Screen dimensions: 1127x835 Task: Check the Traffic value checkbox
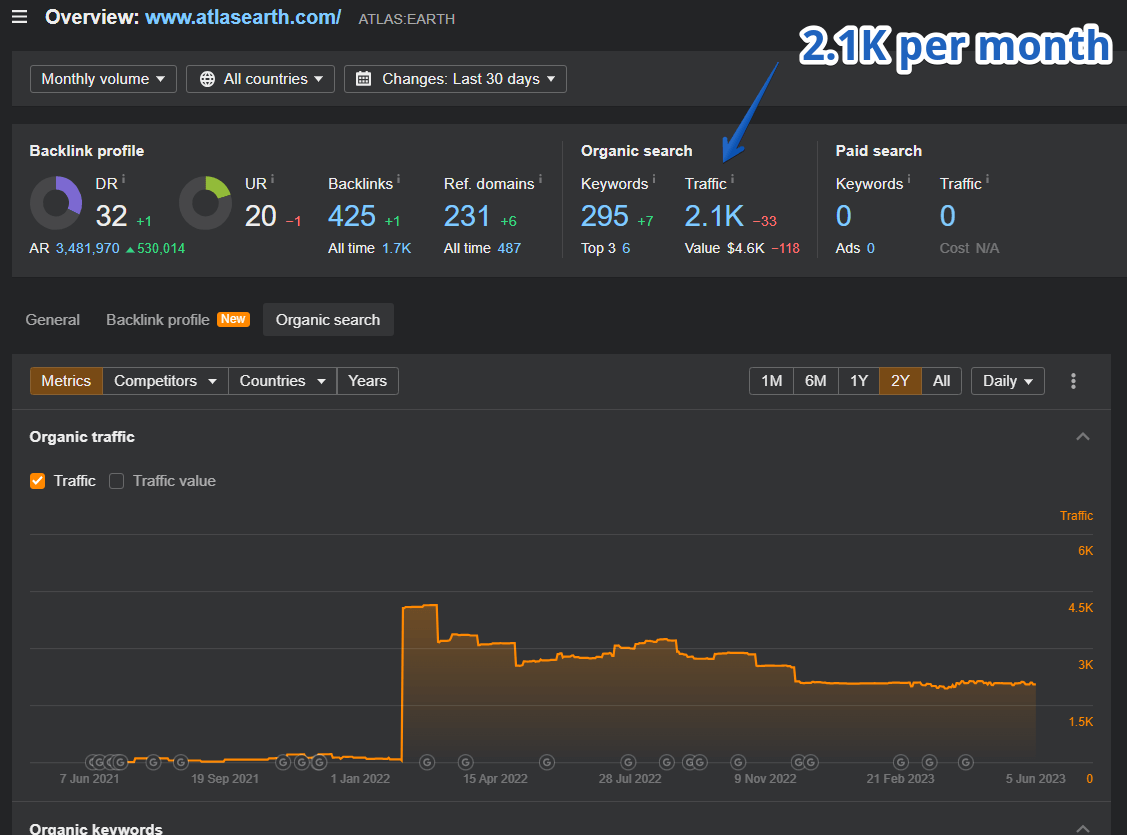[x=116, y=481]
